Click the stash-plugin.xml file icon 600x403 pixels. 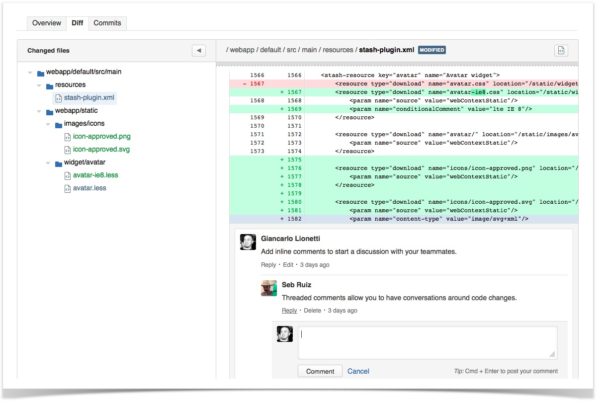click(56, 98)
